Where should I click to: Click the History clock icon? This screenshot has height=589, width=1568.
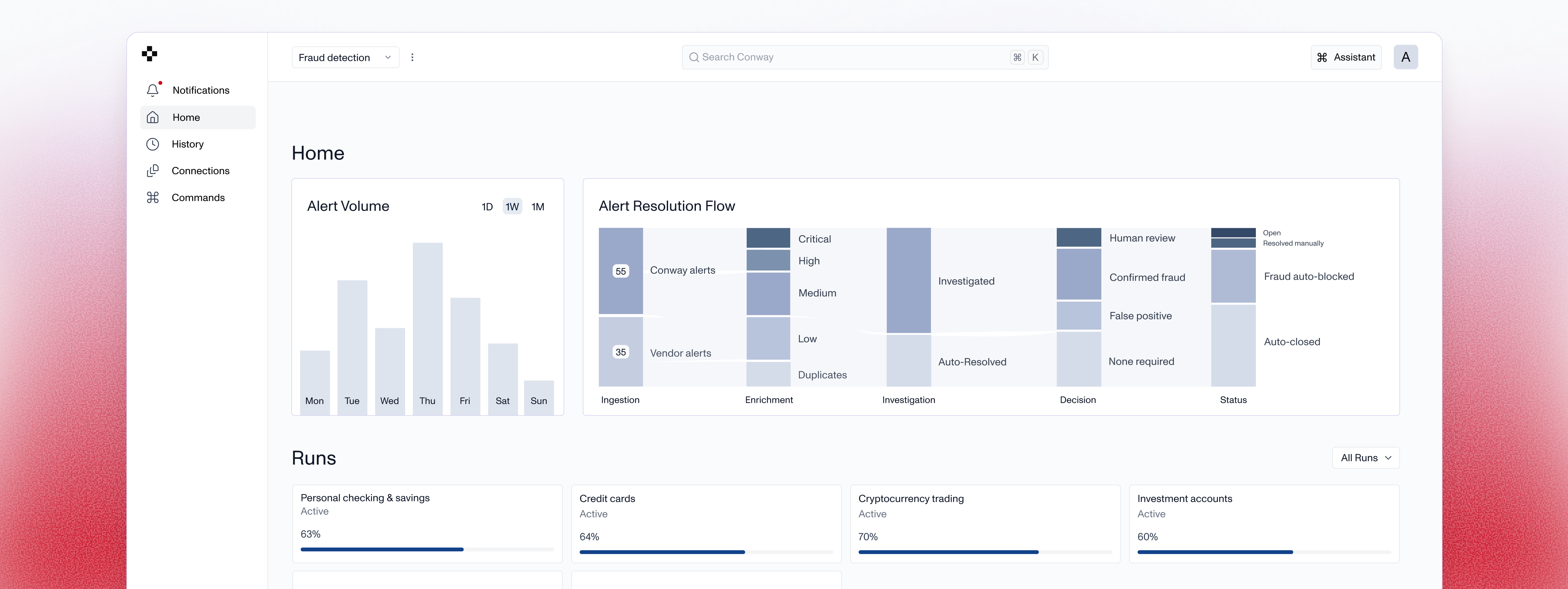[153, 144]
